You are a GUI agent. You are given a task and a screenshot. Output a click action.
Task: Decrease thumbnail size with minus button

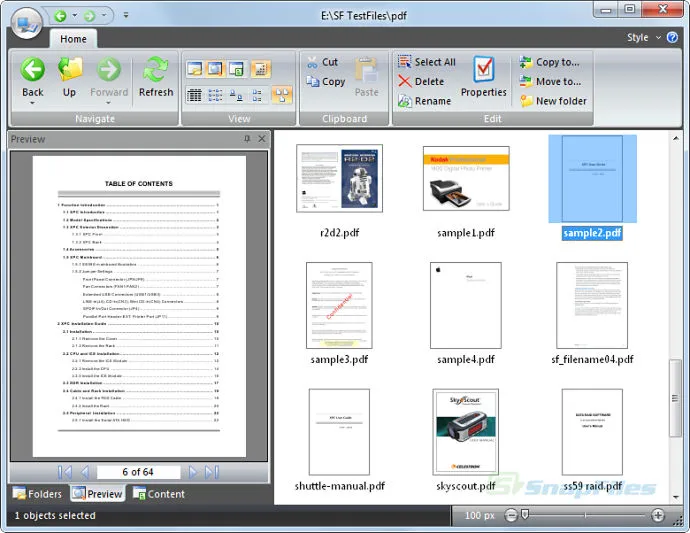pyautogui.click(x=511, y=515)
